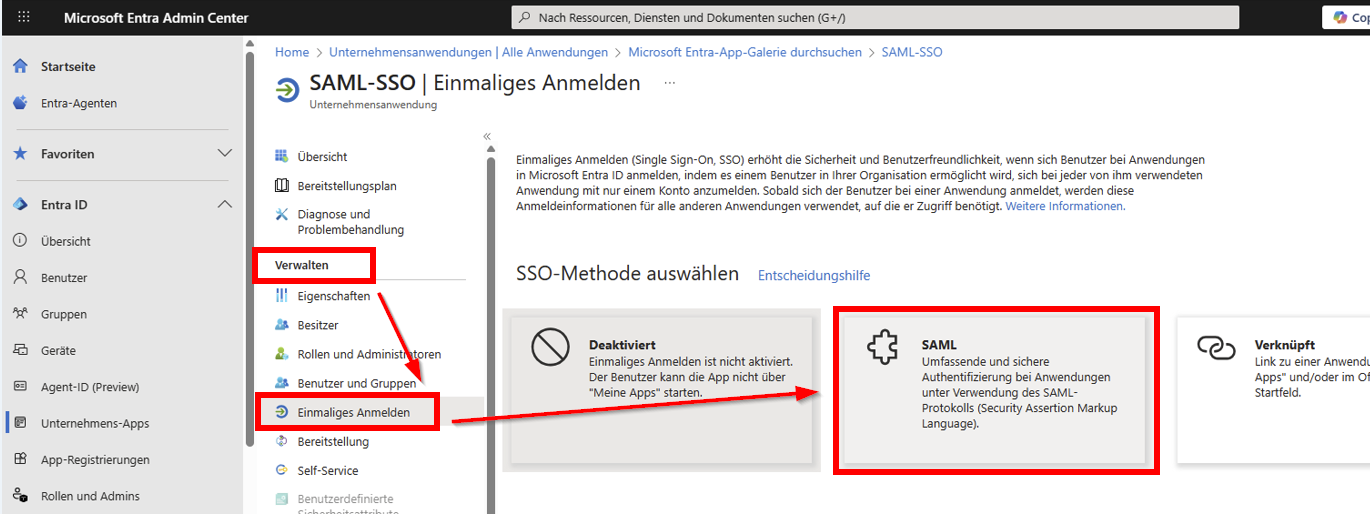The height and width of the screenshot is (514, 1370).
Task: Click the SAML-SSO application logo icon
Action: tap(287, 88)
